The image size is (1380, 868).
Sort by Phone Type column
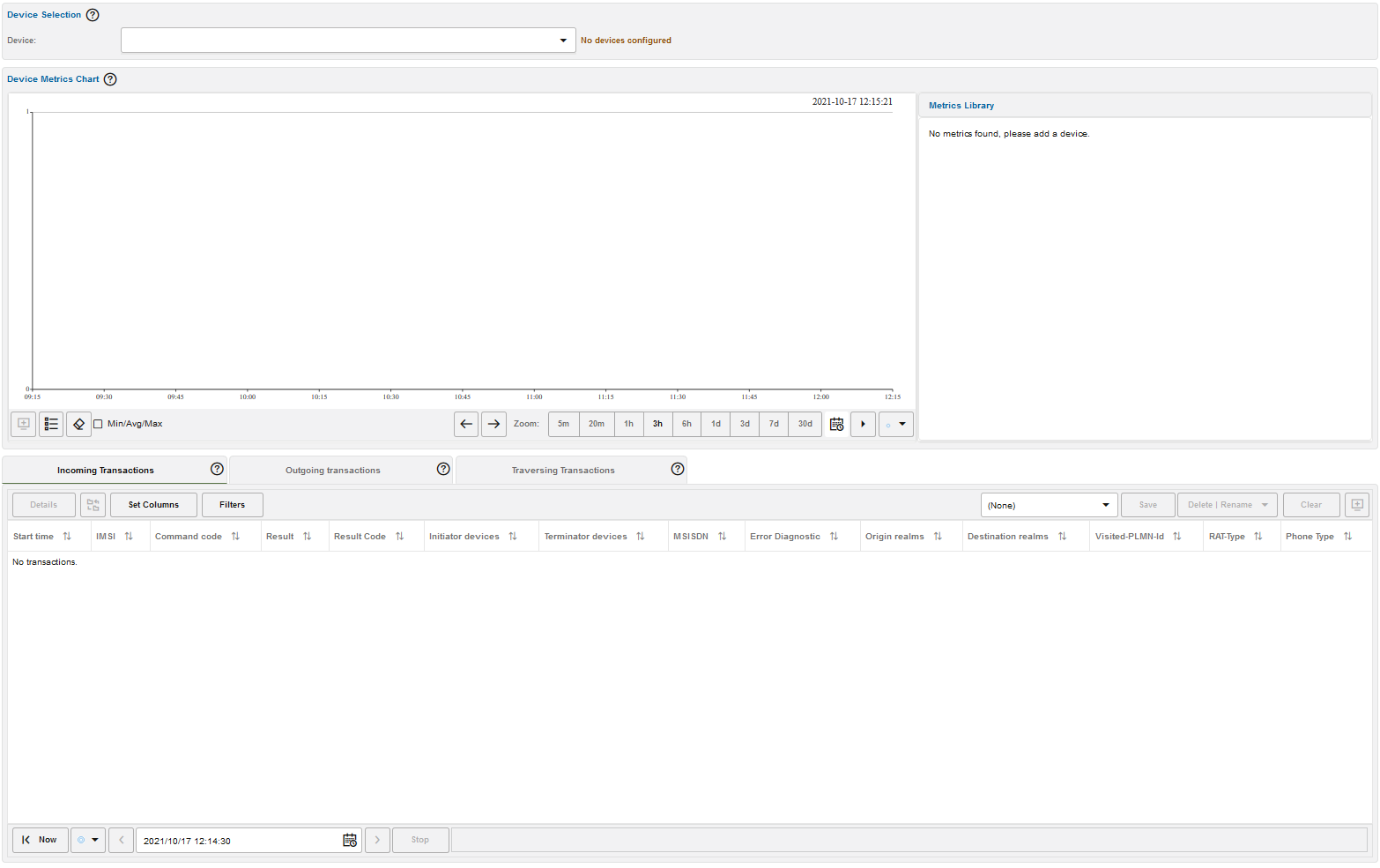tap(1347, 537)
